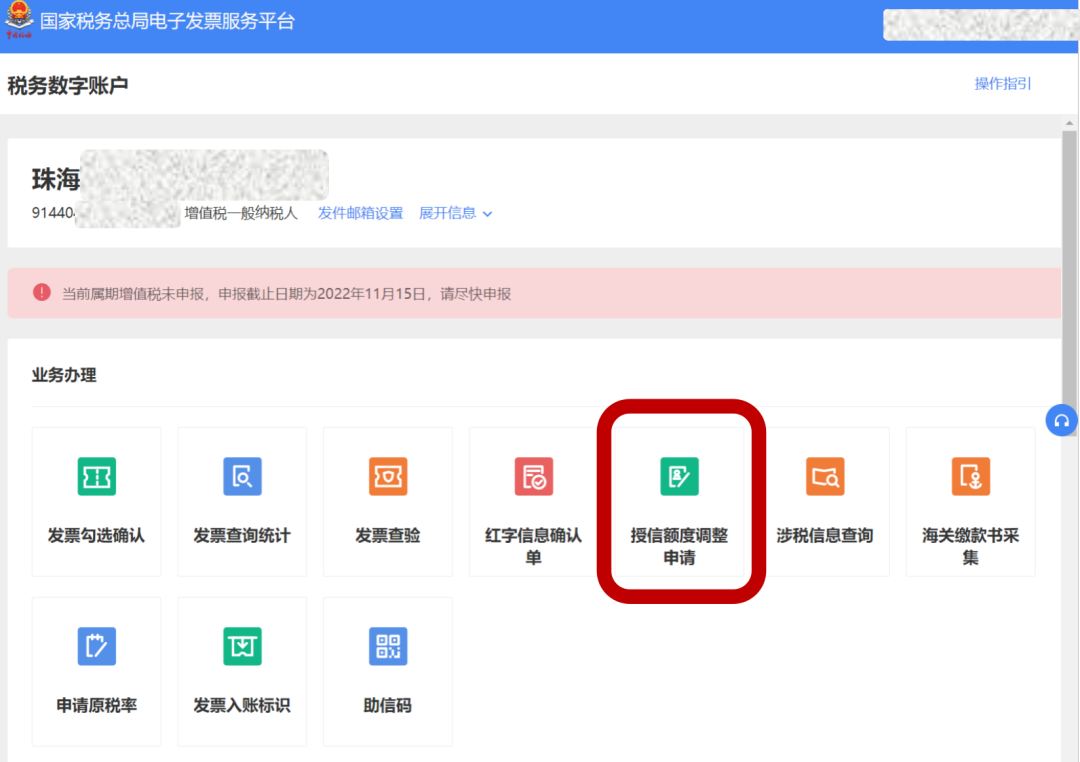Click the national tax emblem logo
Screen dimensions: 1080x762
tap(19, 19)
